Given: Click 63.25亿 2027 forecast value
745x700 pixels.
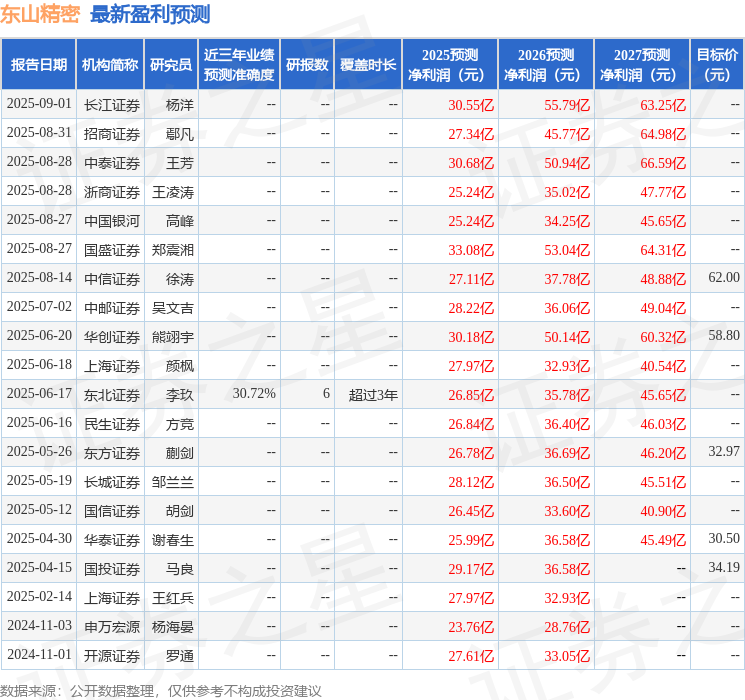Looking at the screenshot, I should (x=663, y=105).
